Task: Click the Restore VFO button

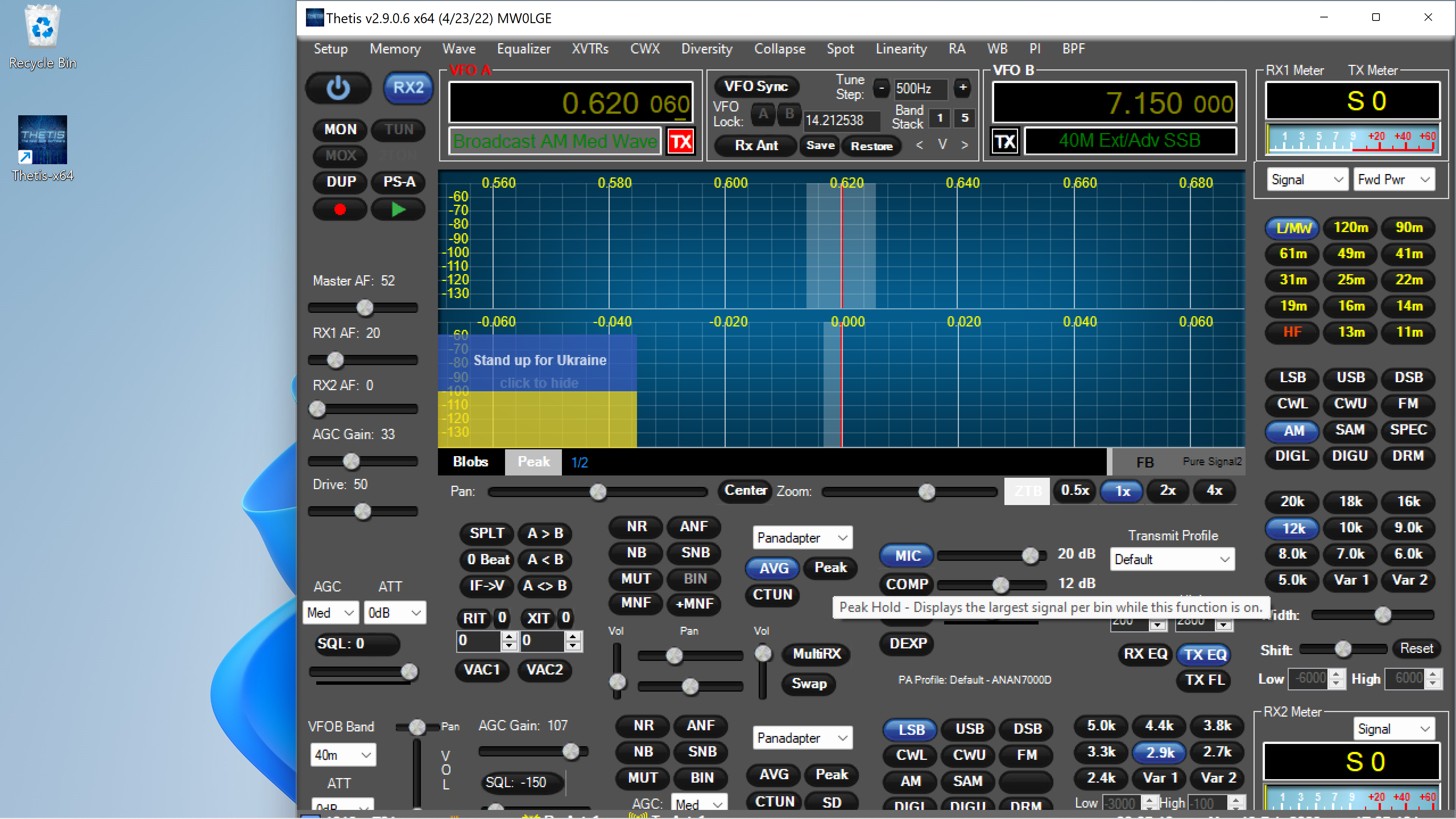Action: [871, 146]
